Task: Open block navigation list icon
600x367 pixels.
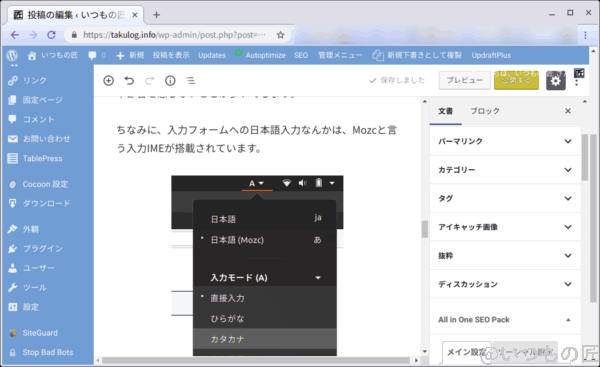Action: [191, 81]
